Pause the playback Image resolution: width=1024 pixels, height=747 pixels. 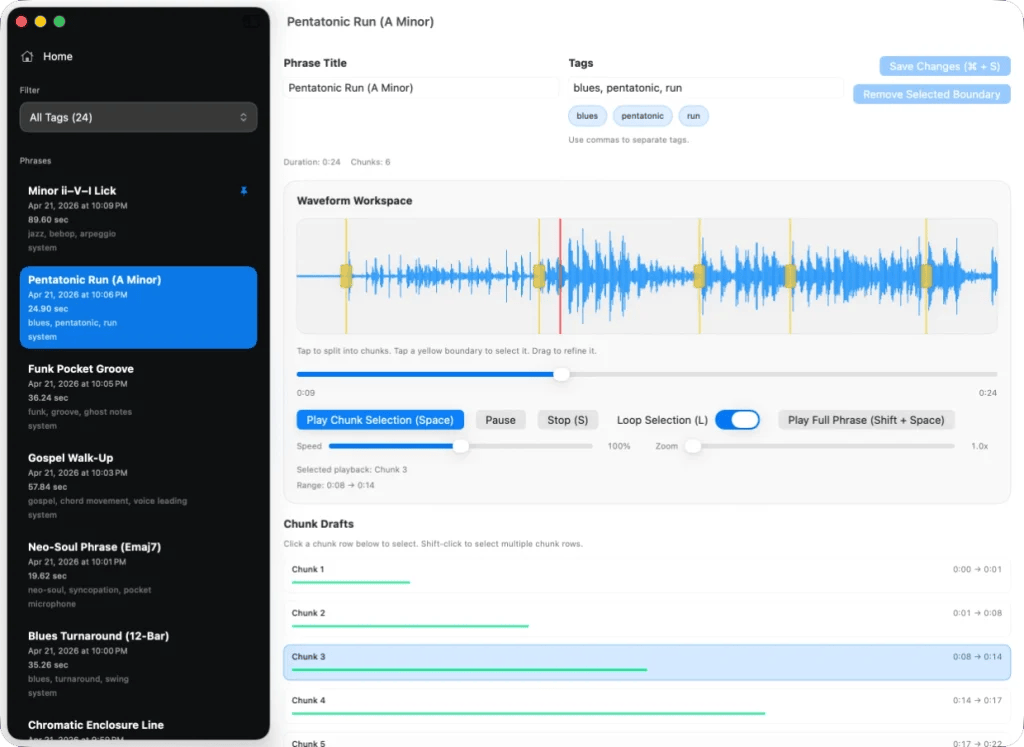click(x=500, y=419)
